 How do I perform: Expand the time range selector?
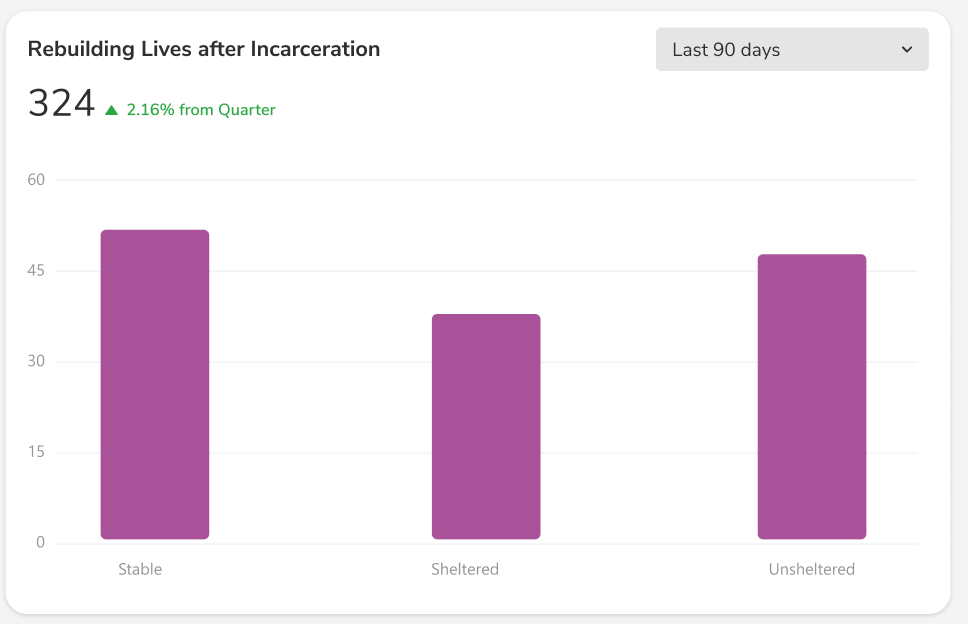tap(791, 48)
